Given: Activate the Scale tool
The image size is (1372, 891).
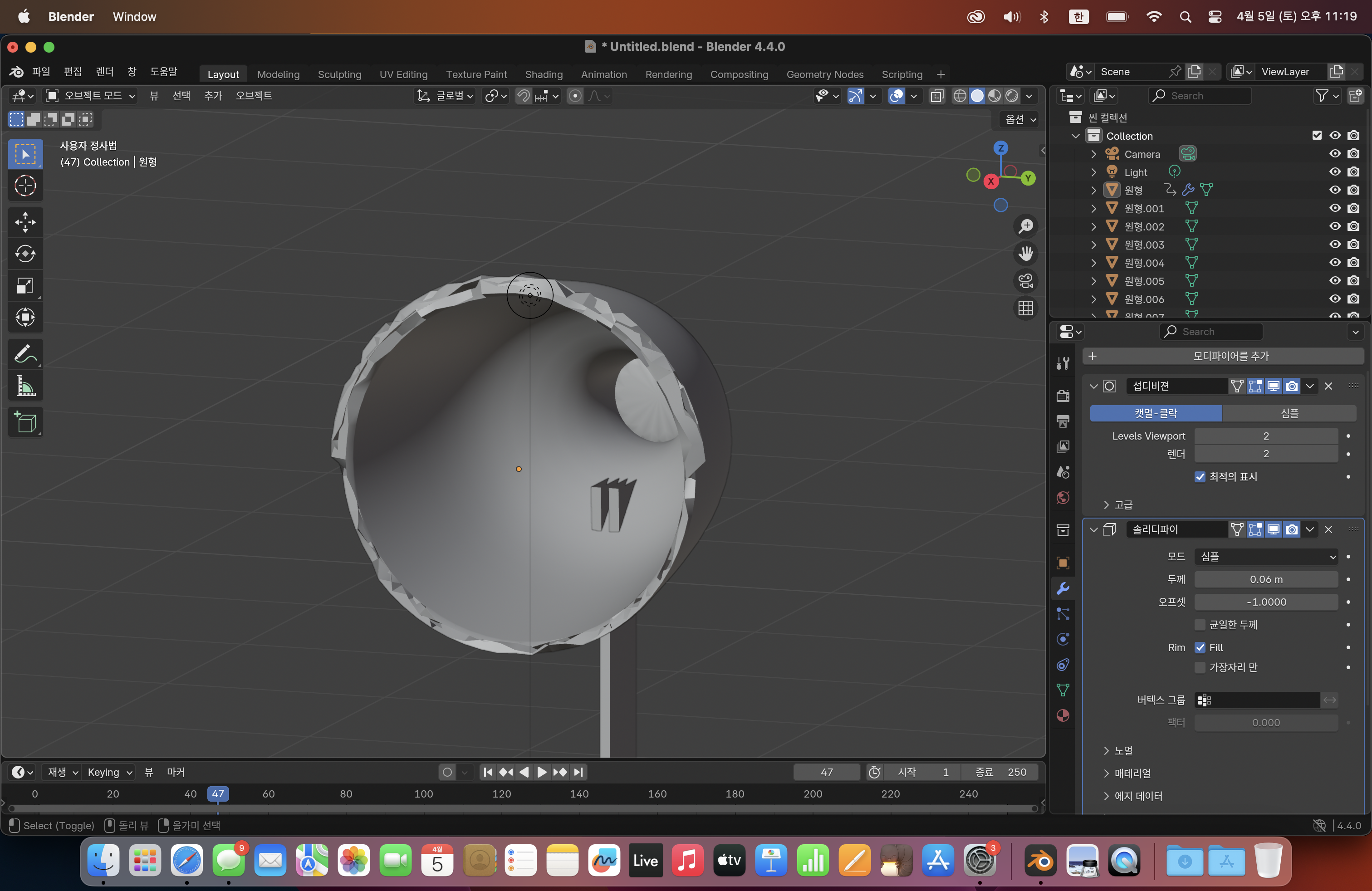Looking at the screenshot, I should (25, 285).
